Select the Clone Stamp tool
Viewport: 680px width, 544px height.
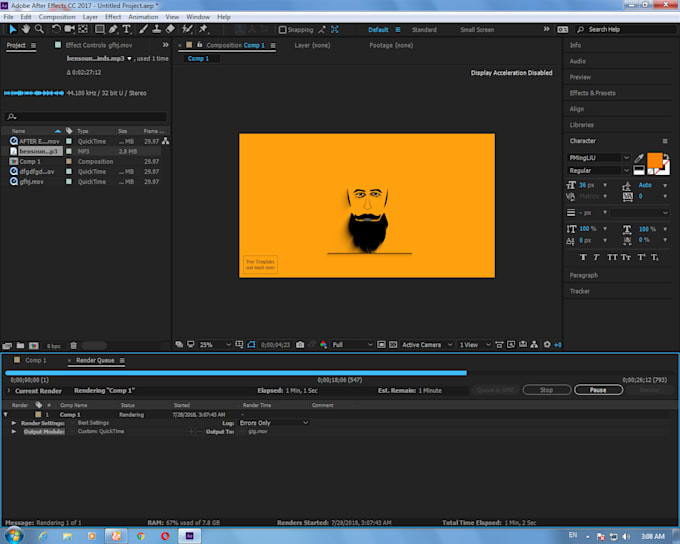pos(157,29)
